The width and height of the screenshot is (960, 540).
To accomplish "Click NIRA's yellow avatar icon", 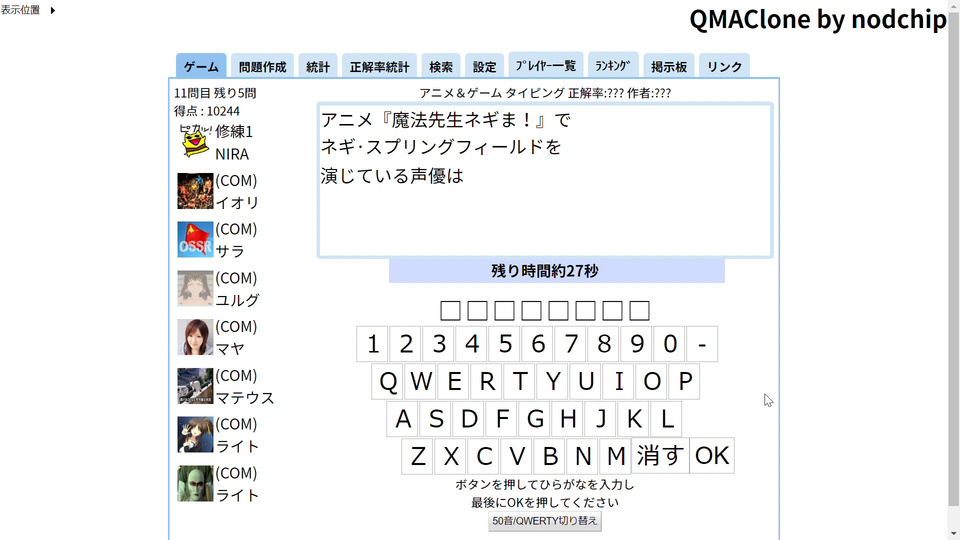I will (195, 142).
